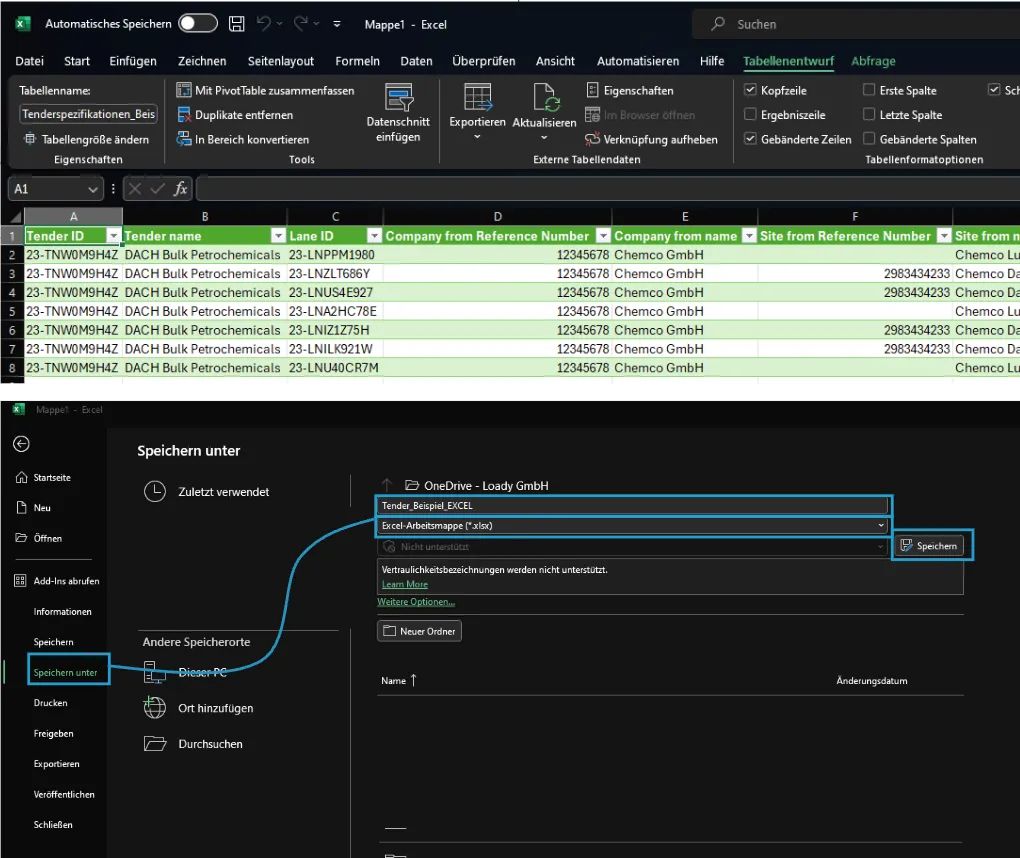
Task: Open Startseite in backstage sidebar
Action: pos(43,477)
